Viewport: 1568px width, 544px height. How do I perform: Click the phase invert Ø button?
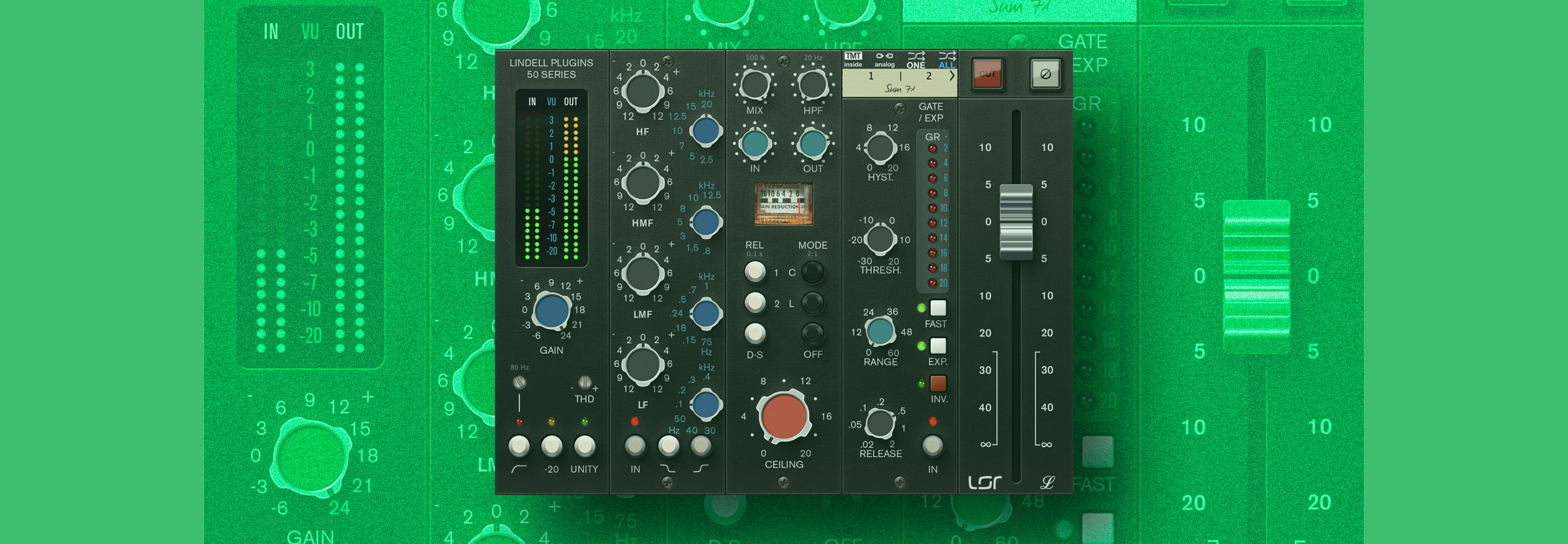(x=1045, y=74)
